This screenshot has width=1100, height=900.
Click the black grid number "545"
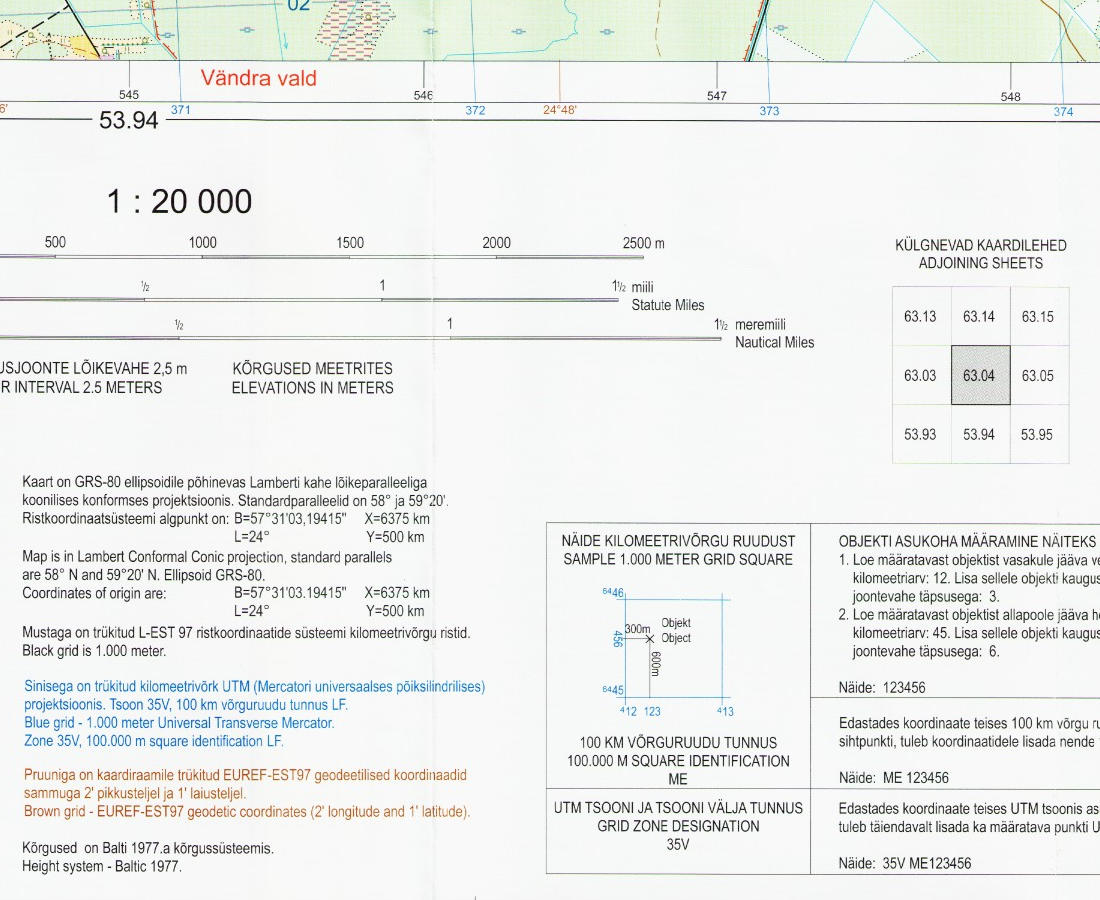129,94
